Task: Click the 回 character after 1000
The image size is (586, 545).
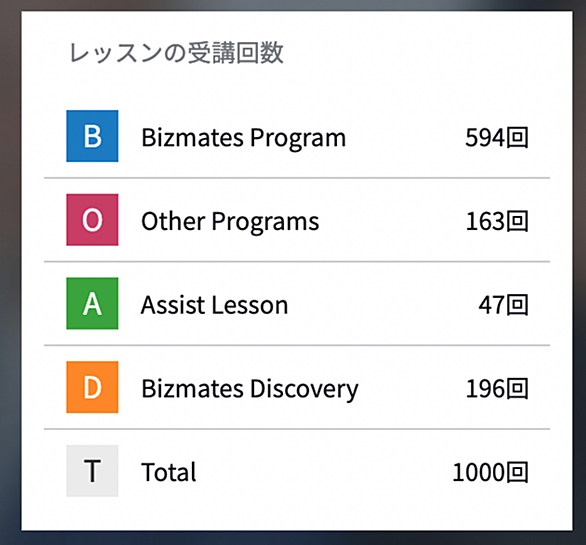Action: 518,472
